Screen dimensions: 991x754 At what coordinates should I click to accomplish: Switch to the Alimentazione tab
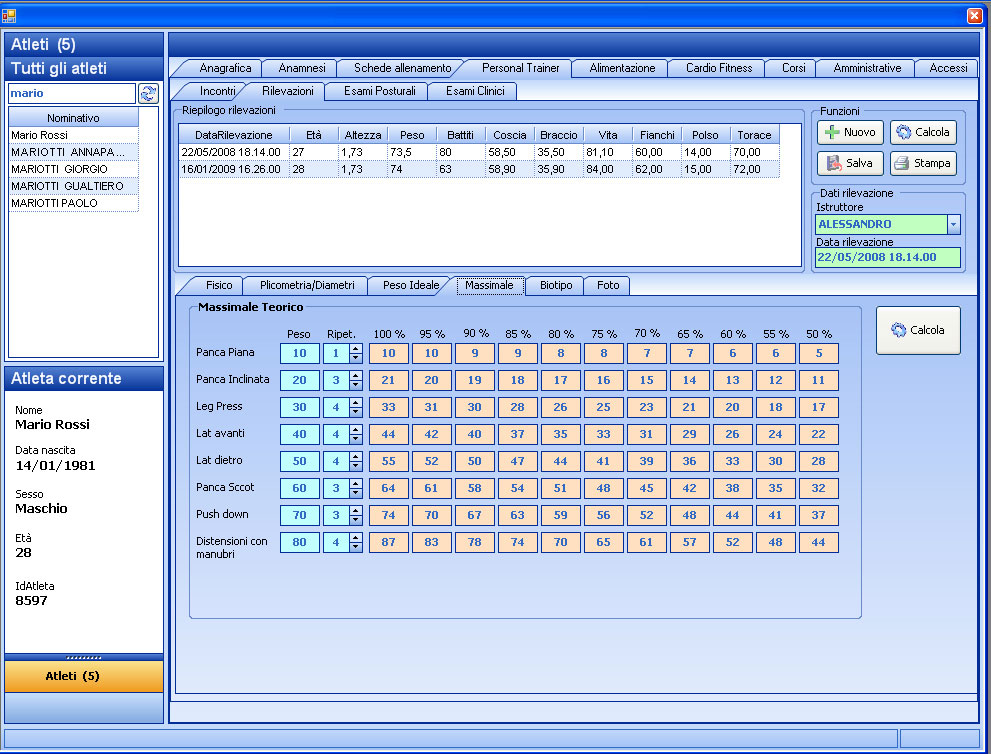click(622, 68)
